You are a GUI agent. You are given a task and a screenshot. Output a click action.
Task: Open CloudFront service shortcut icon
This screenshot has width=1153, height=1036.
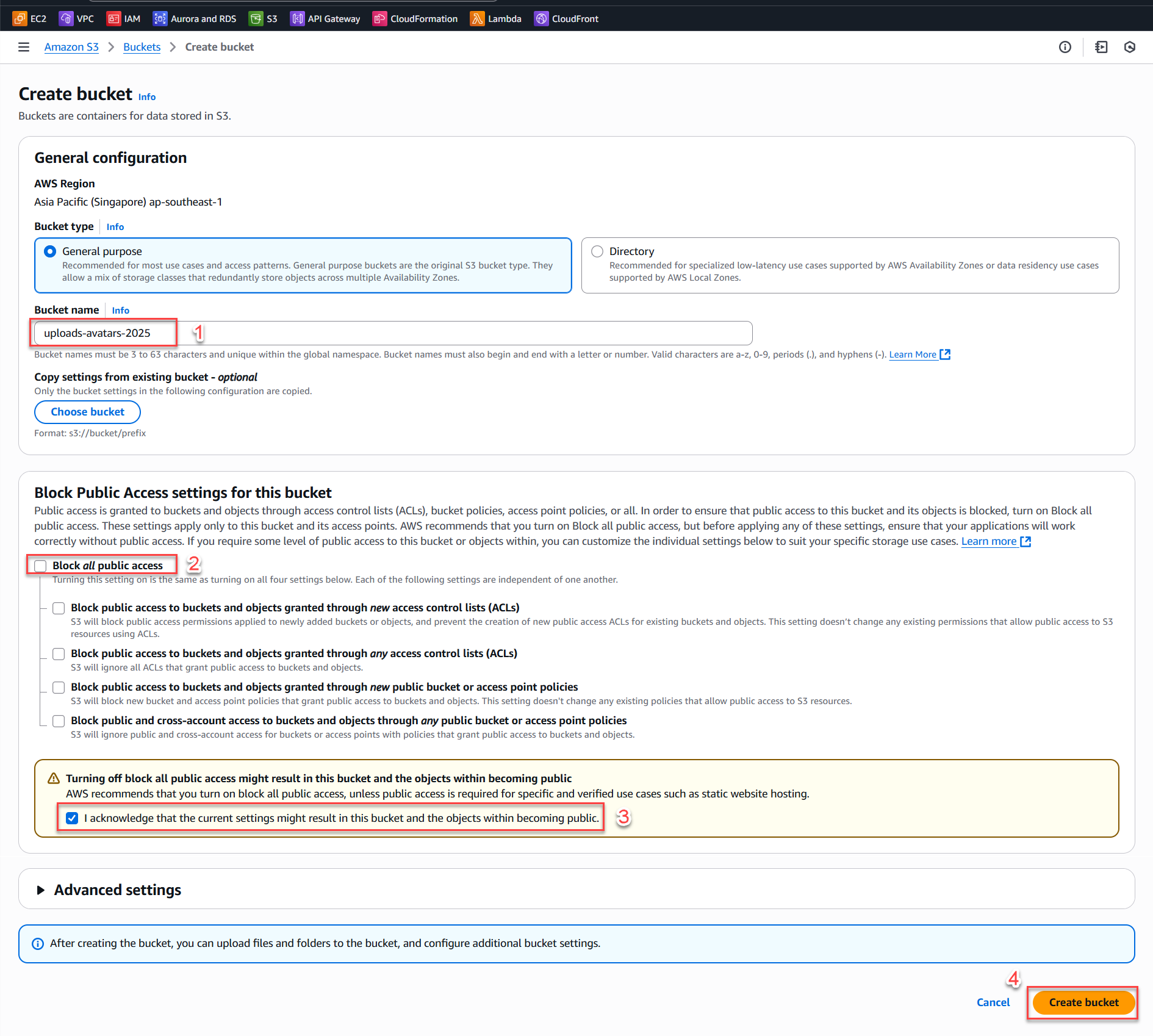541,19
